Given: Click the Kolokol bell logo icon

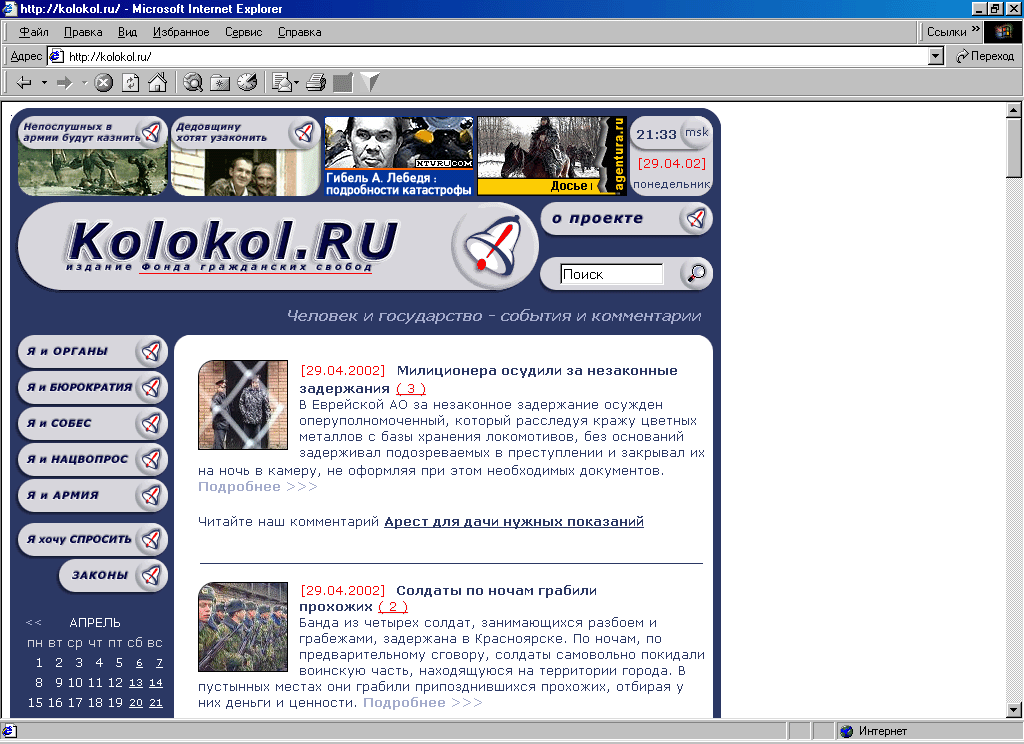Looking at the screenshot, I should [x=493, y=246].
